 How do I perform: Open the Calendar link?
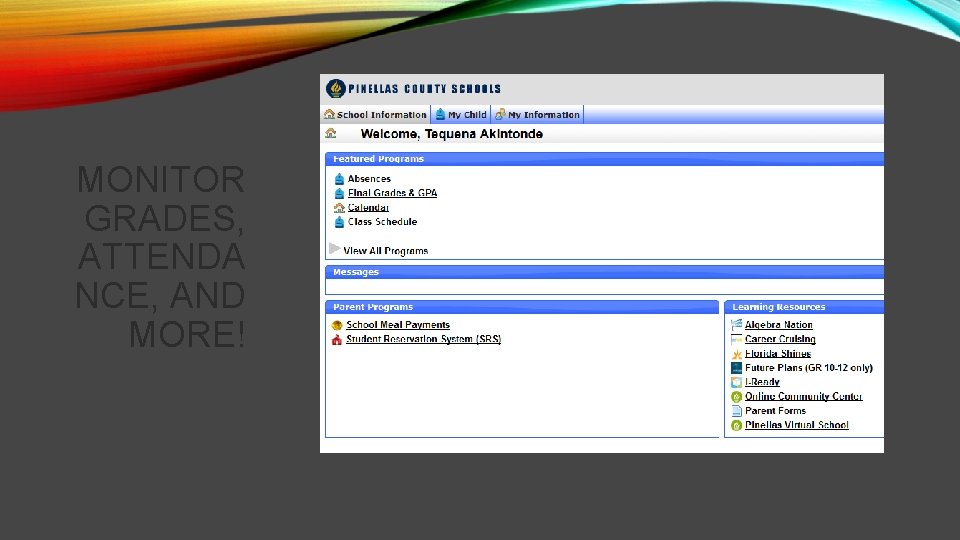pos(368,208)
